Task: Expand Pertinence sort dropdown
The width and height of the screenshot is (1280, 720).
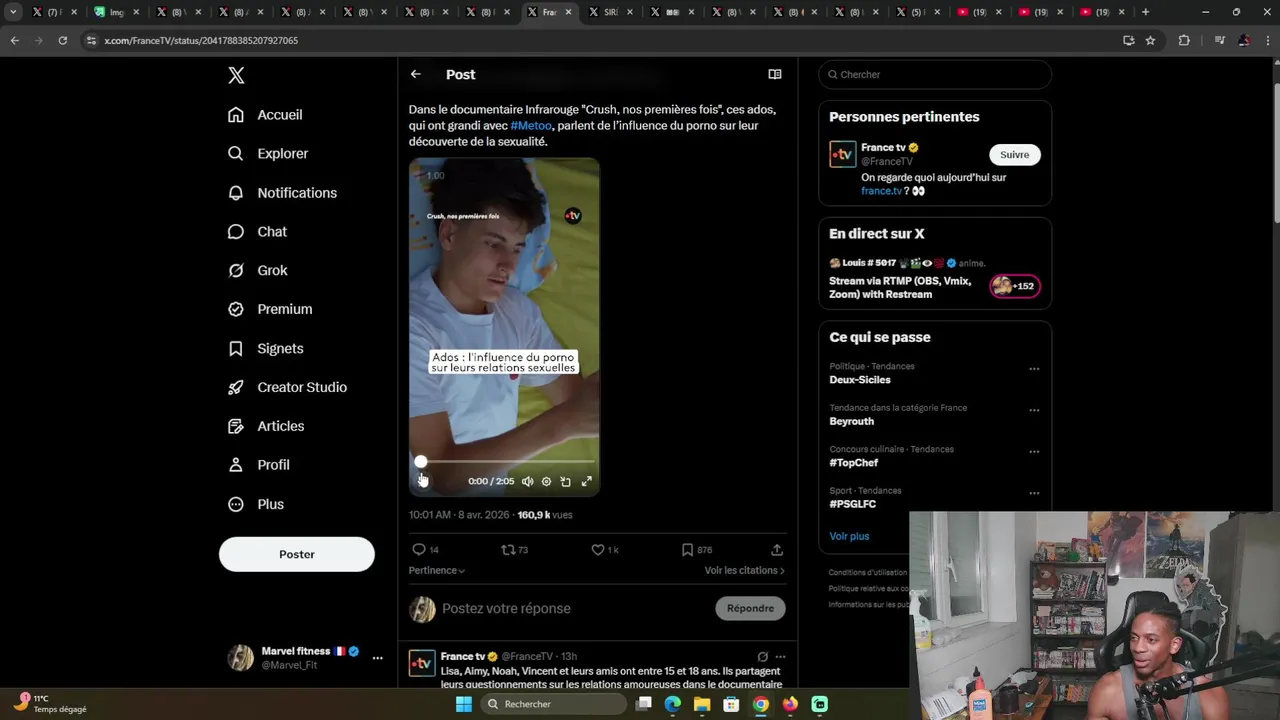Action: 437,571
